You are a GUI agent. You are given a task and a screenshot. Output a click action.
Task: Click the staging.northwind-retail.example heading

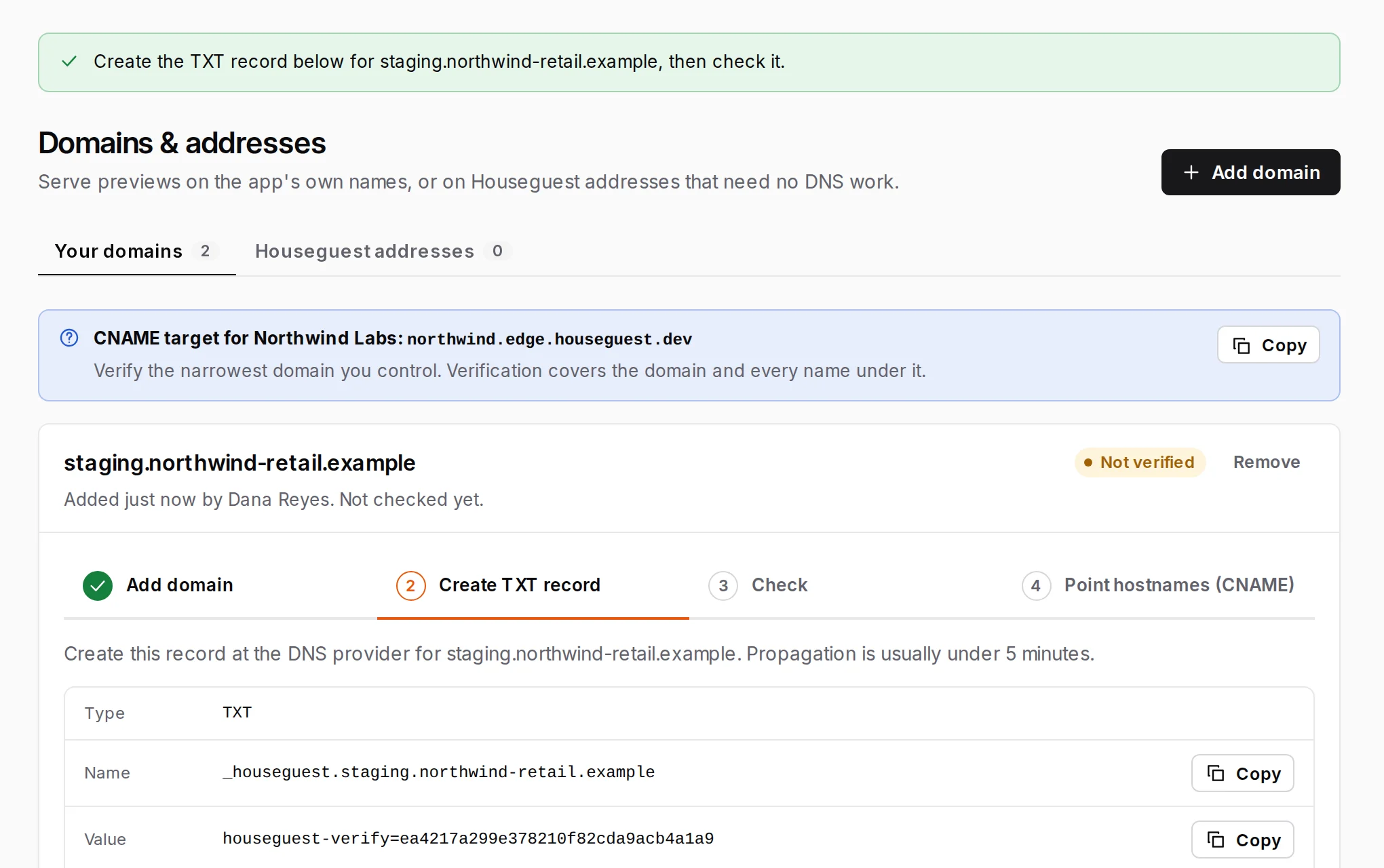(x=239, y=463)
